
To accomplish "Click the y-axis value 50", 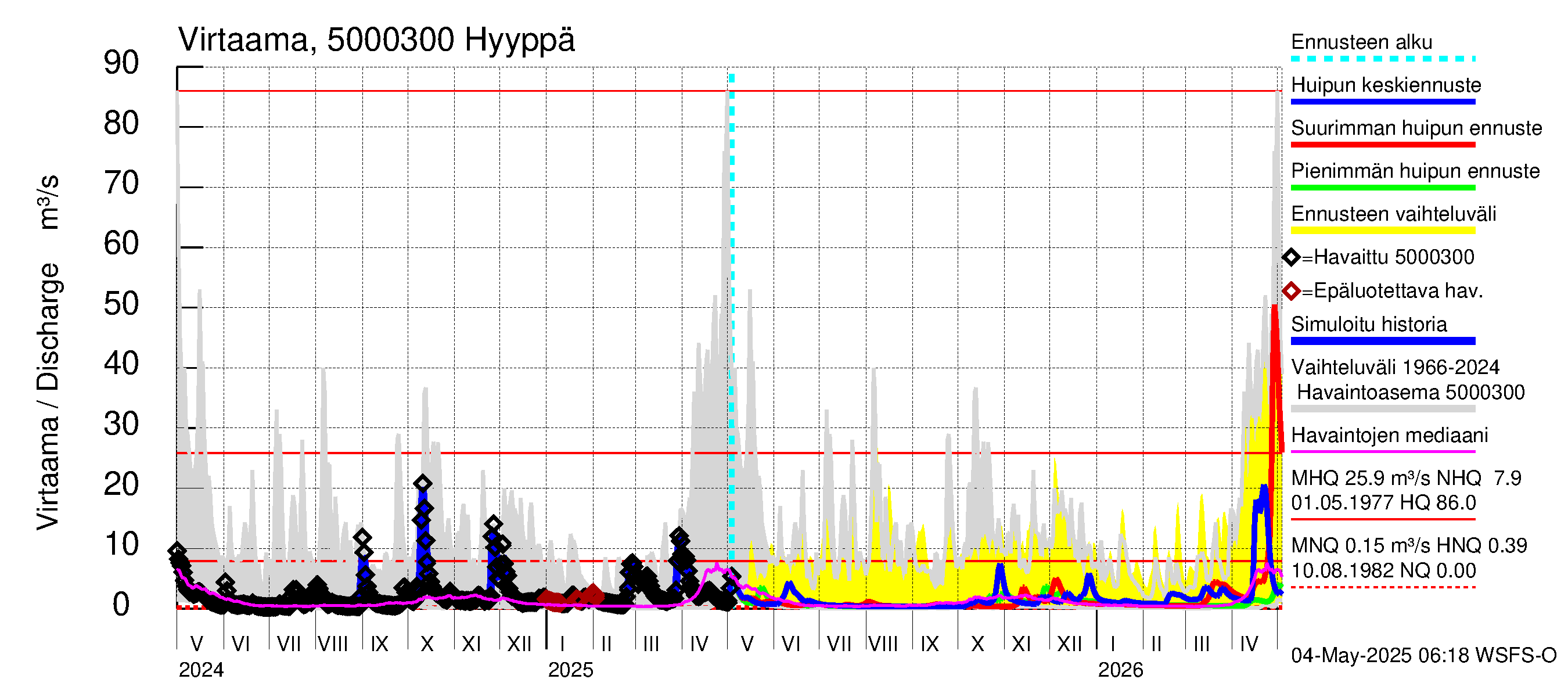I will pyautogui.click(x=121, y=304).
